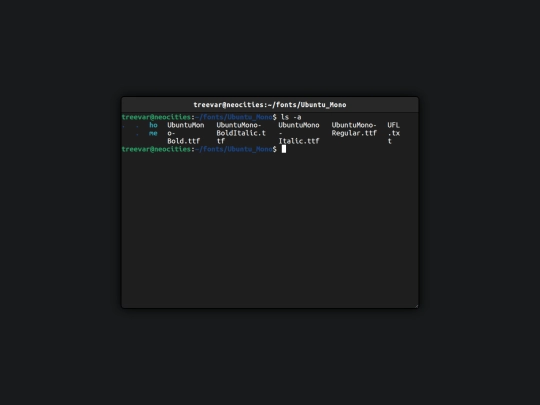Click the terminal title bar text
The width and height of the screenshot is (540, 405).
tap(270, 105)
